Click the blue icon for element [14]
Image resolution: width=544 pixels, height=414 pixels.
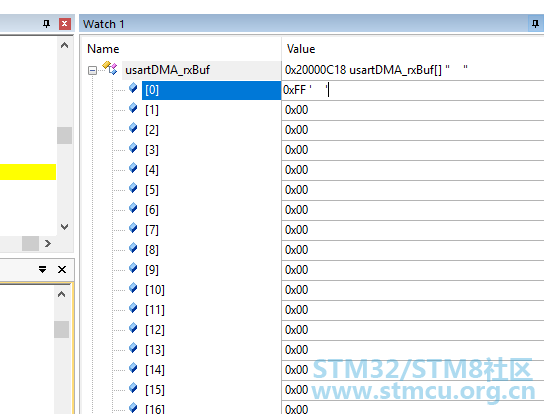coord(133,368)
